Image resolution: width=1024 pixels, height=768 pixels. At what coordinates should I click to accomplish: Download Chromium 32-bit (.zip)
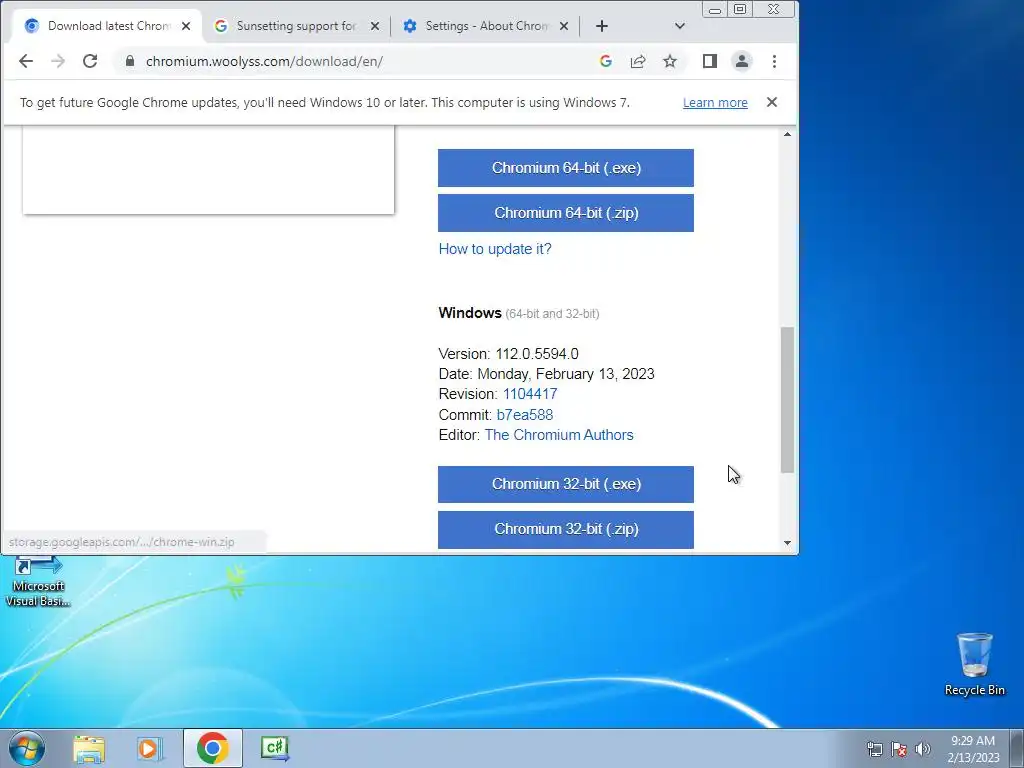(566, 529)
